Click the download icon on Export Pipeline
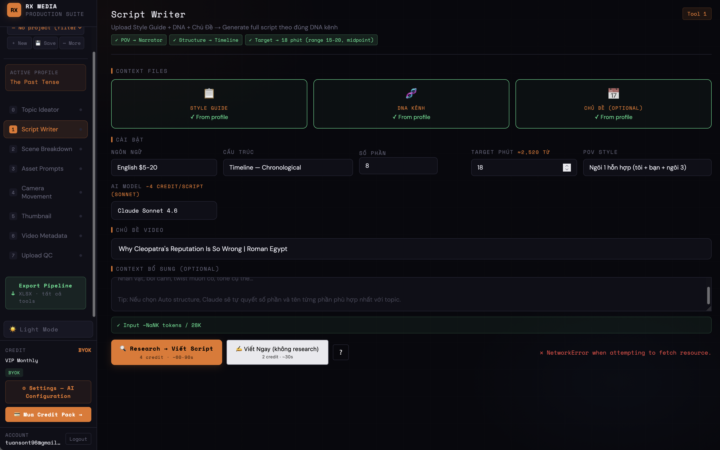The image size is (720, 450). tap(13, 293)
